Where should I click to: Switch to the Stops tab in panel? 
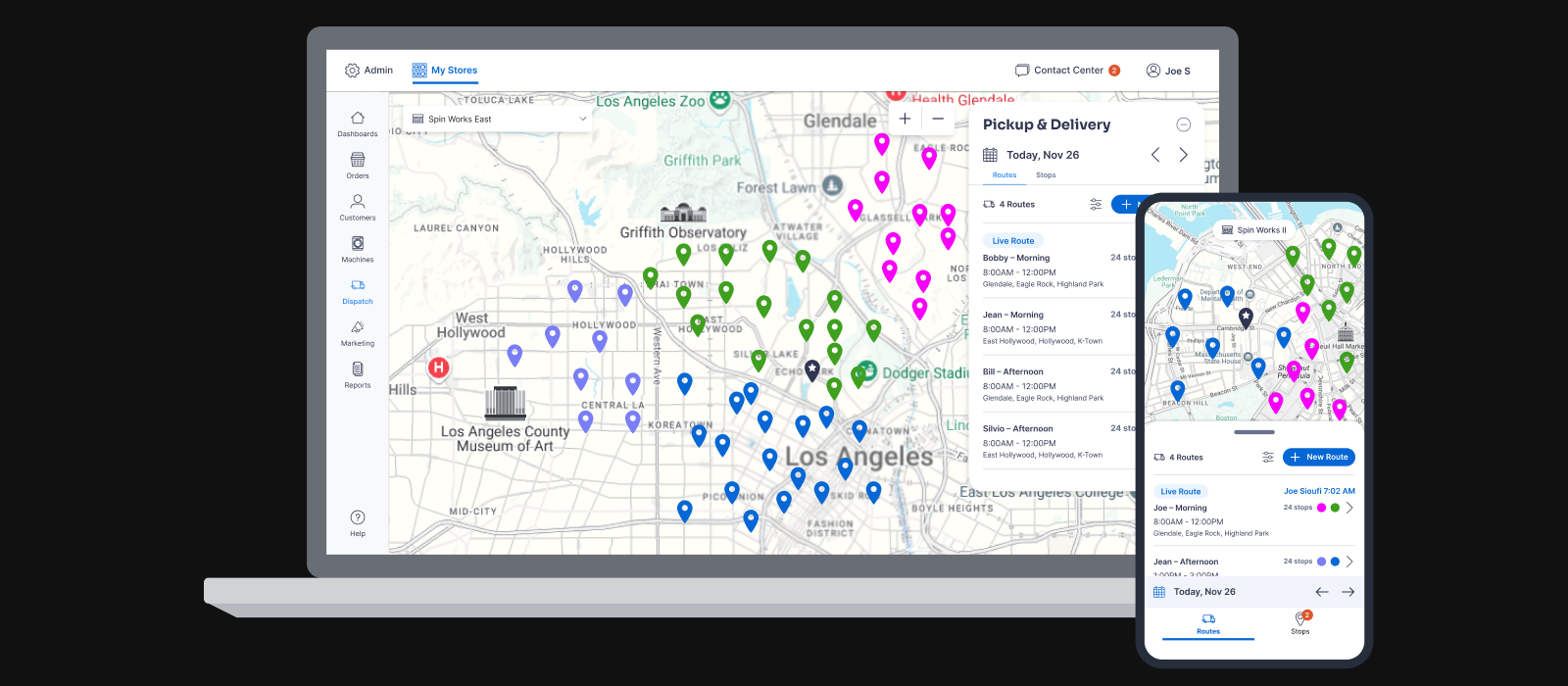[x=1046, y=175]
